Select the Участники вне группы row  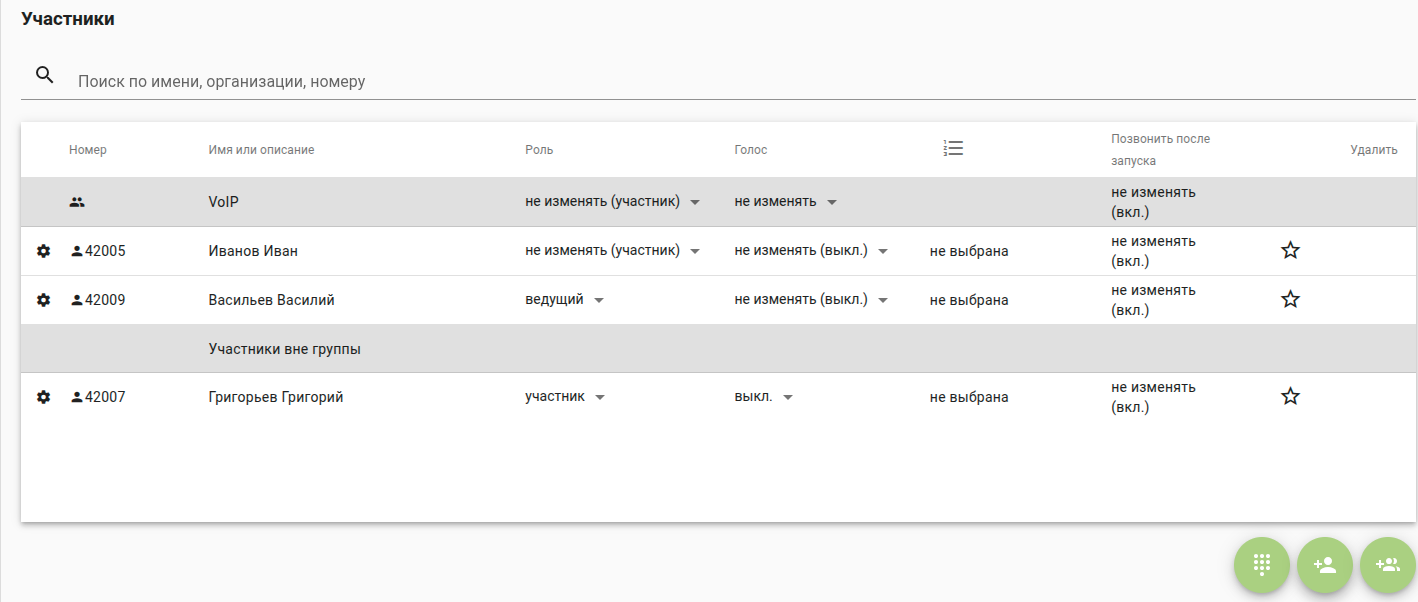(285, 349)
